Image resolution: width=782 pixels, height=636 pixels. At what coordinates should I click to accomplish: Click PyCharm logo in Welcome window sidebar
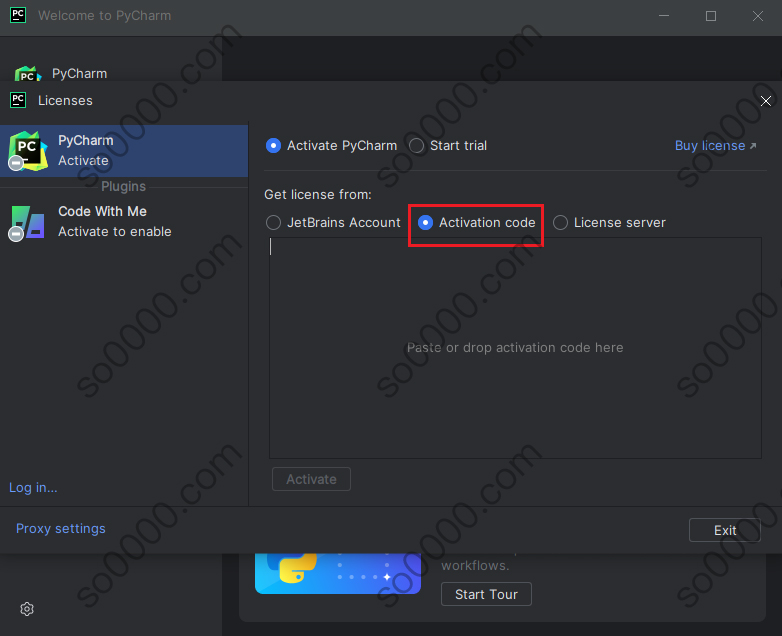coord(28,74)
